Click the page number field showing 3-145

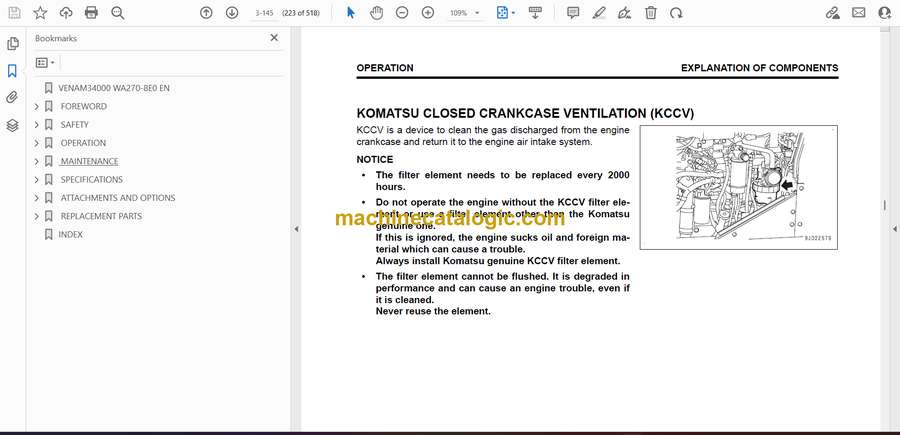tap(264, 13)
